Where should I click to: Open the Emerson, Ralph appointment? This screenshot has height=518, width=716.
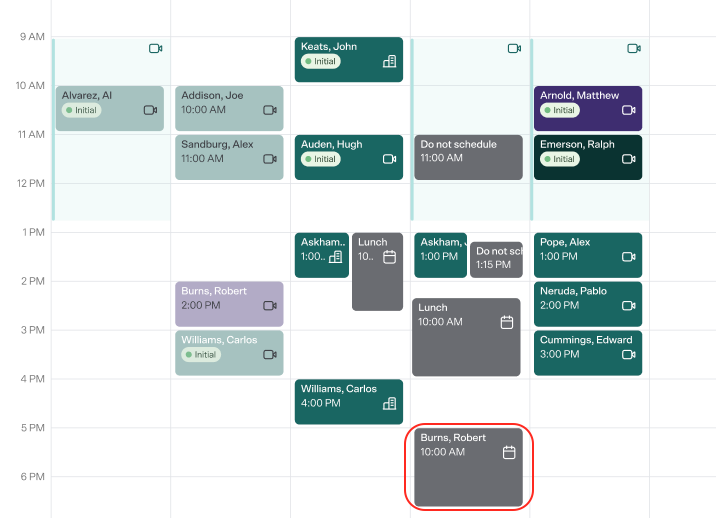coord(588,158)
